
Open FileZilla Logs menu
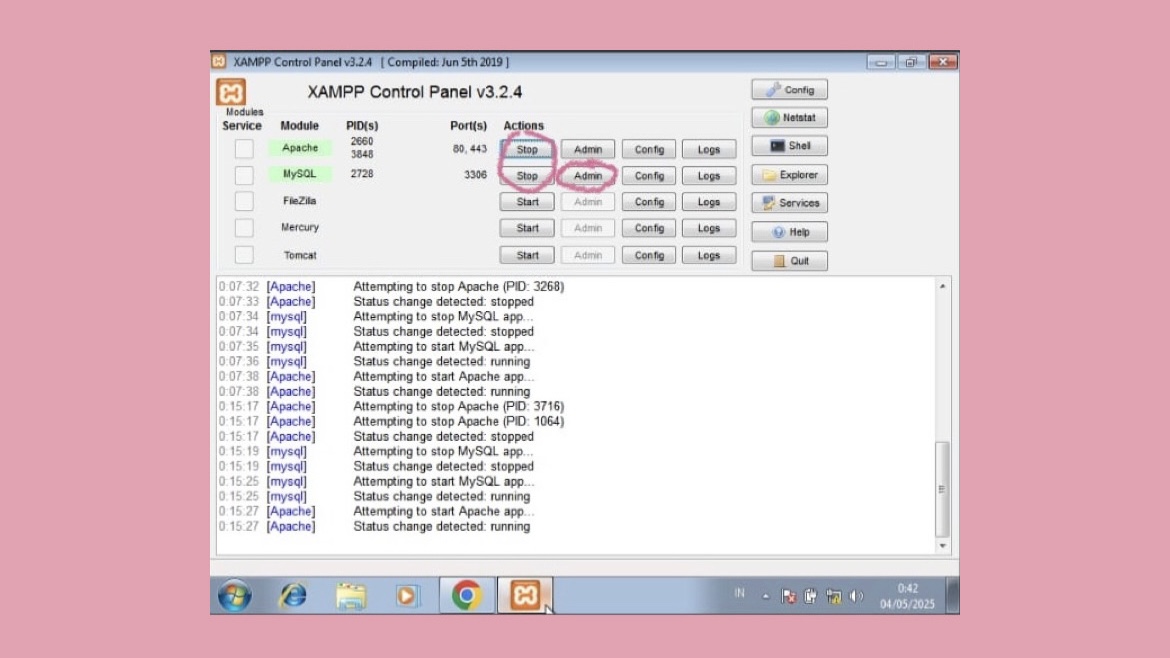(709, 202)
